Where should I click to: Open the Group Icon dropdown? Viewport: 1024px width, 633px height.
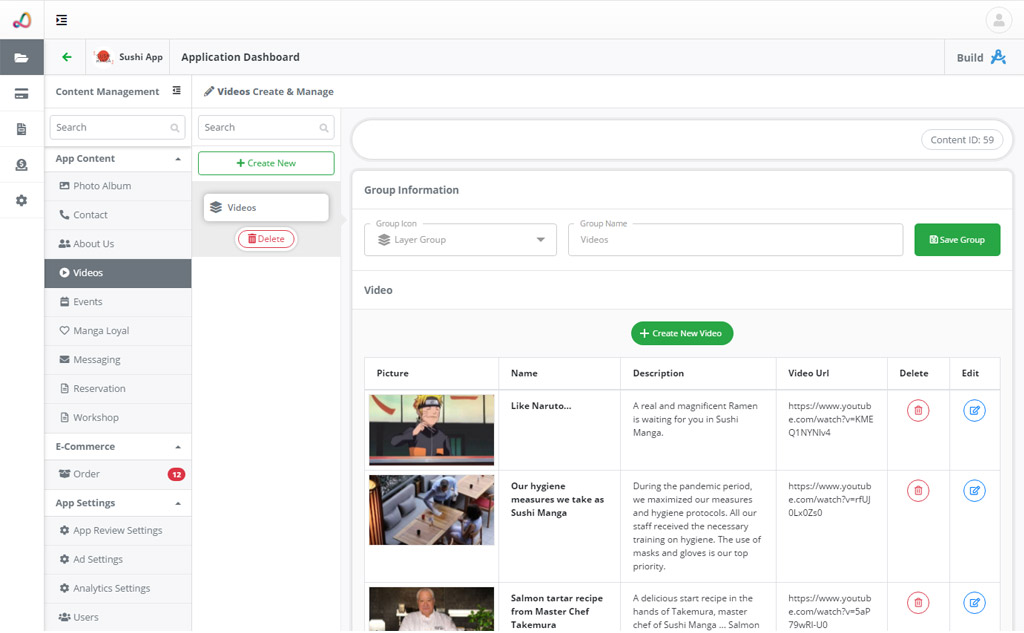460,240
